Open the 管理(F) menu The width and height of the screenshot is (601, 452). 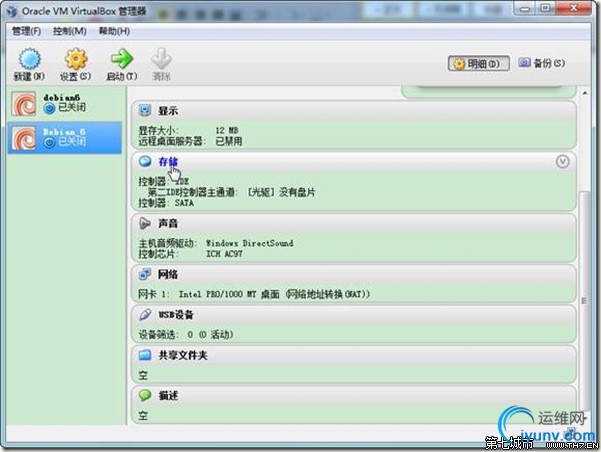click(x=26, y=31)
